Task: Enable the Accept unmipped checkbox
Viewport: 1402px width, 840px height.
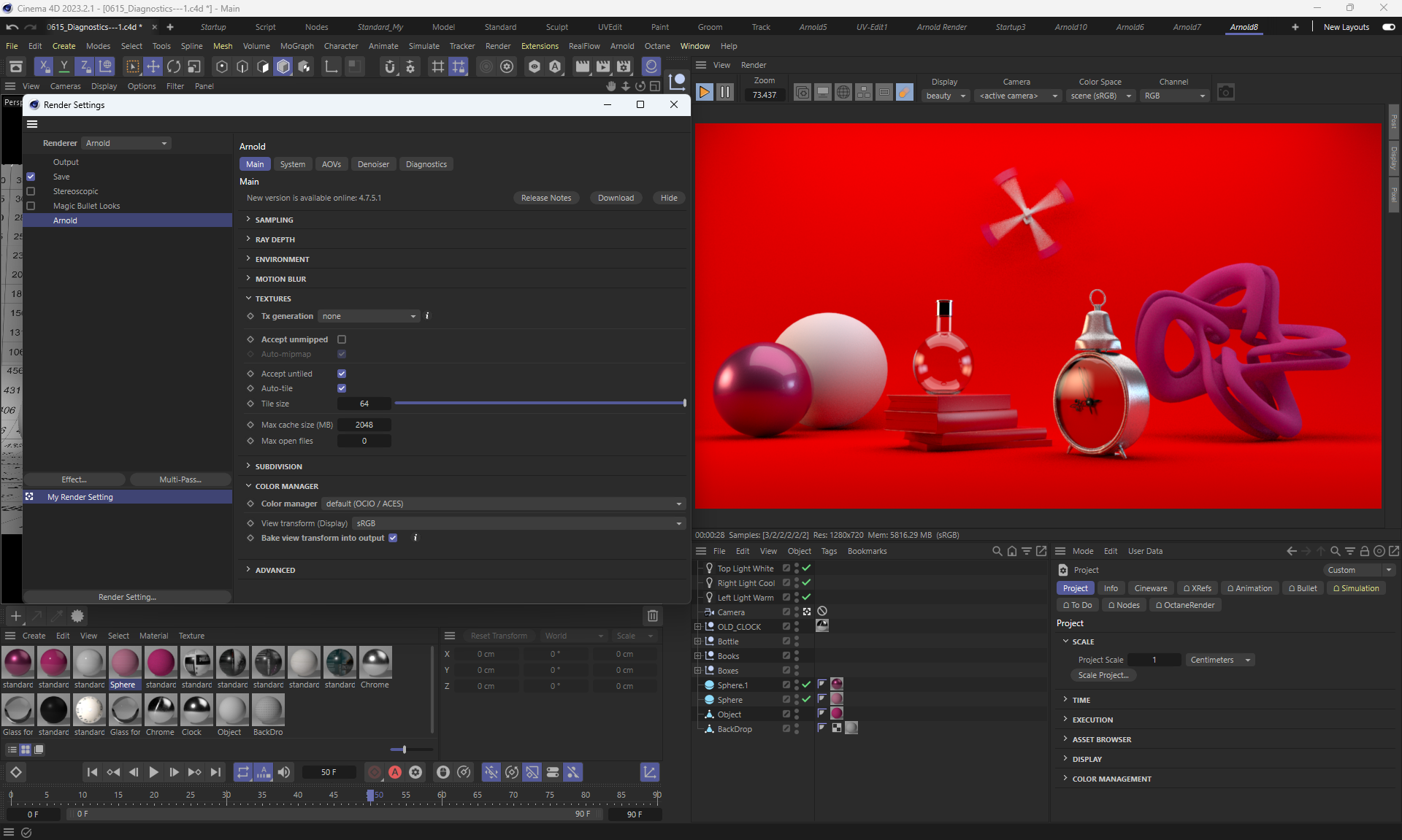Action: (x=342, y=339)
